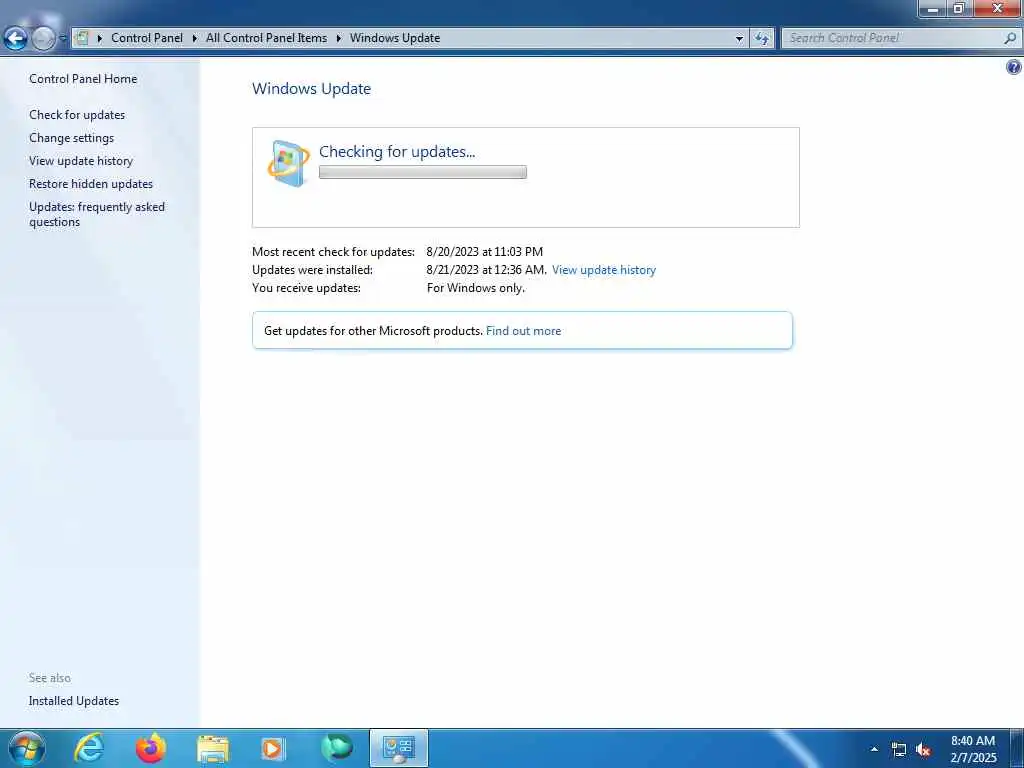Expand the chevron after Control Panel breadcrumb
The width and height of the screenshot is (1024, 768).
click(195, 38)
